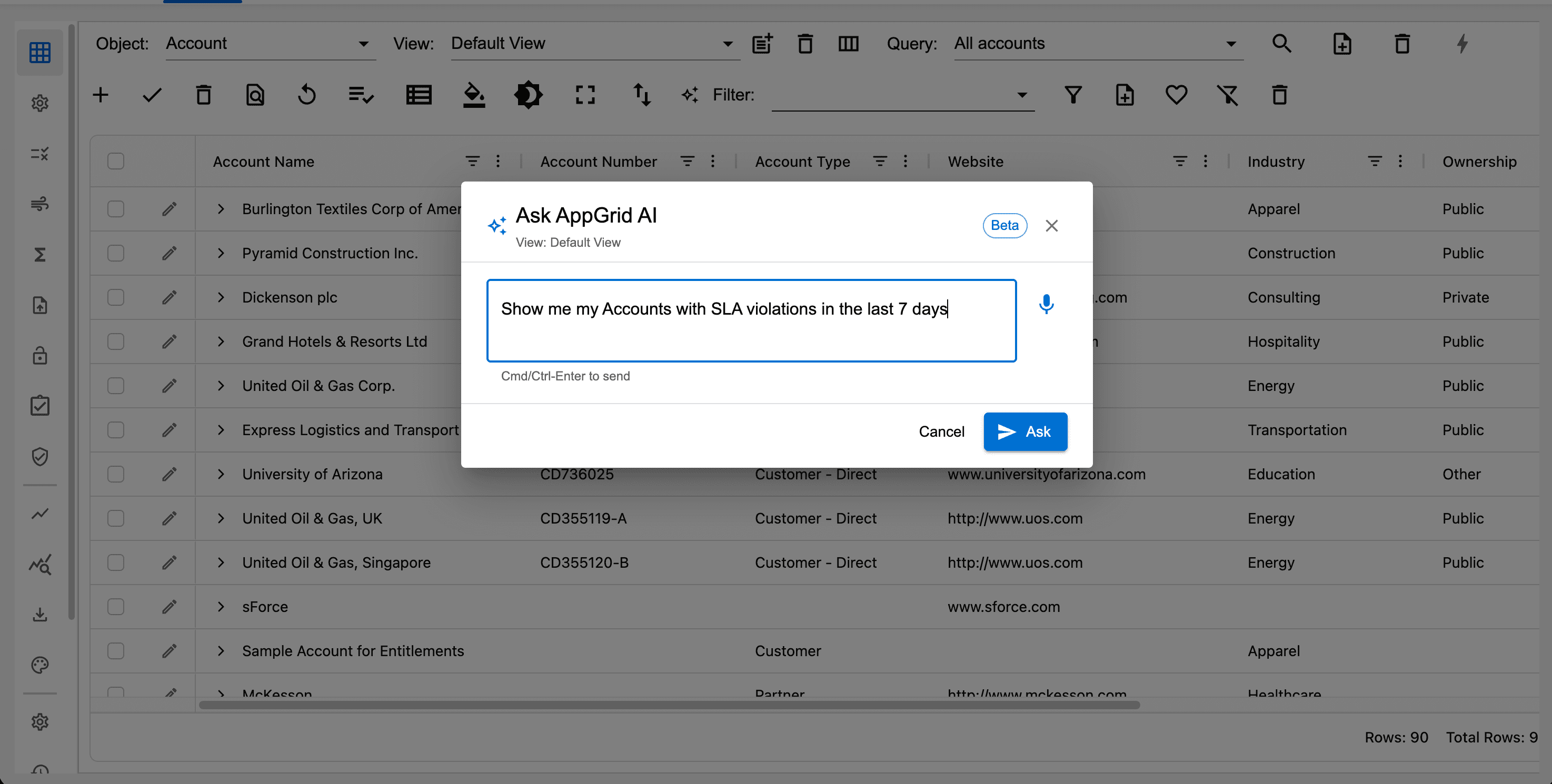Click the clear filter crossed funnel icon
This screenshot has height=784, width=1552.
[x=1227, y=95]
